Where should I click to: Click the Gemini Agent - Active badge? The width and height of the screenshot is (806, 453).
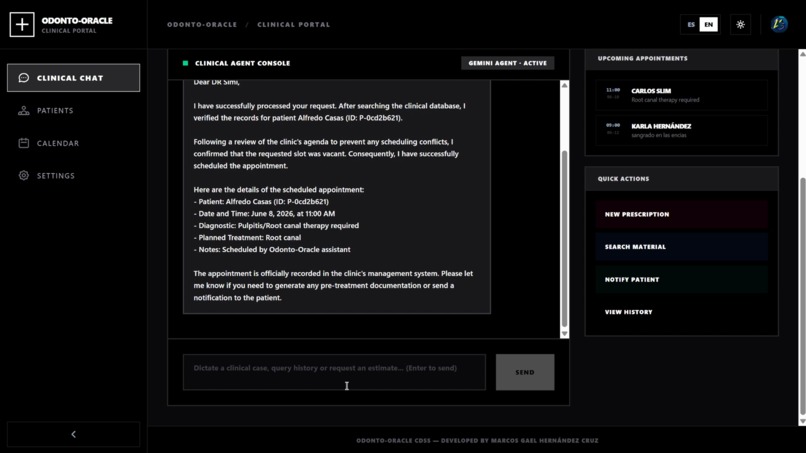point(507,63)
